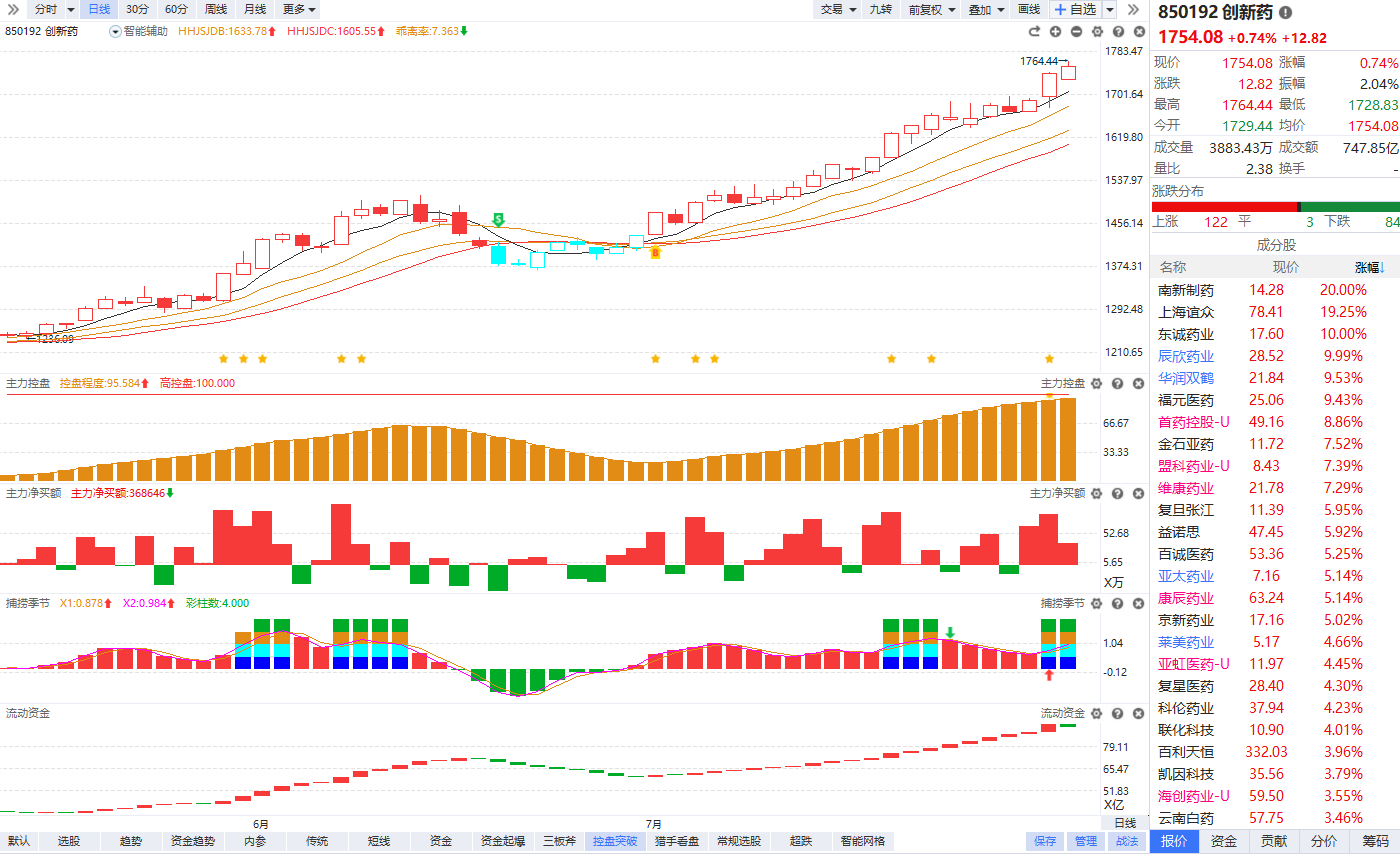Open help for main K-line chart
This screenshot has width=1400, height=854.
pos(1118,31)
